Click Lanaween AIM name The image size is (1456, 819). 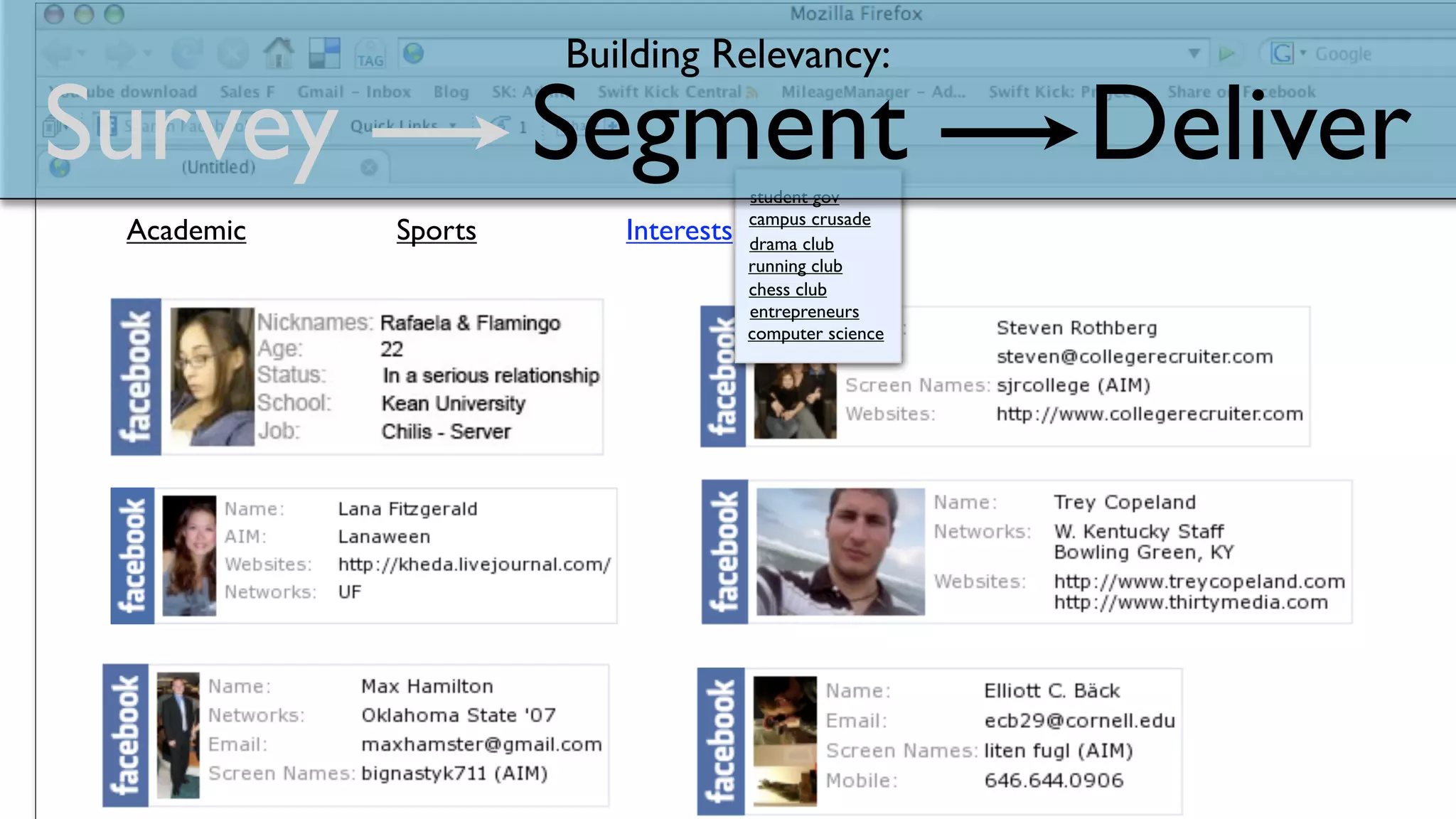(x=384, y=537)
